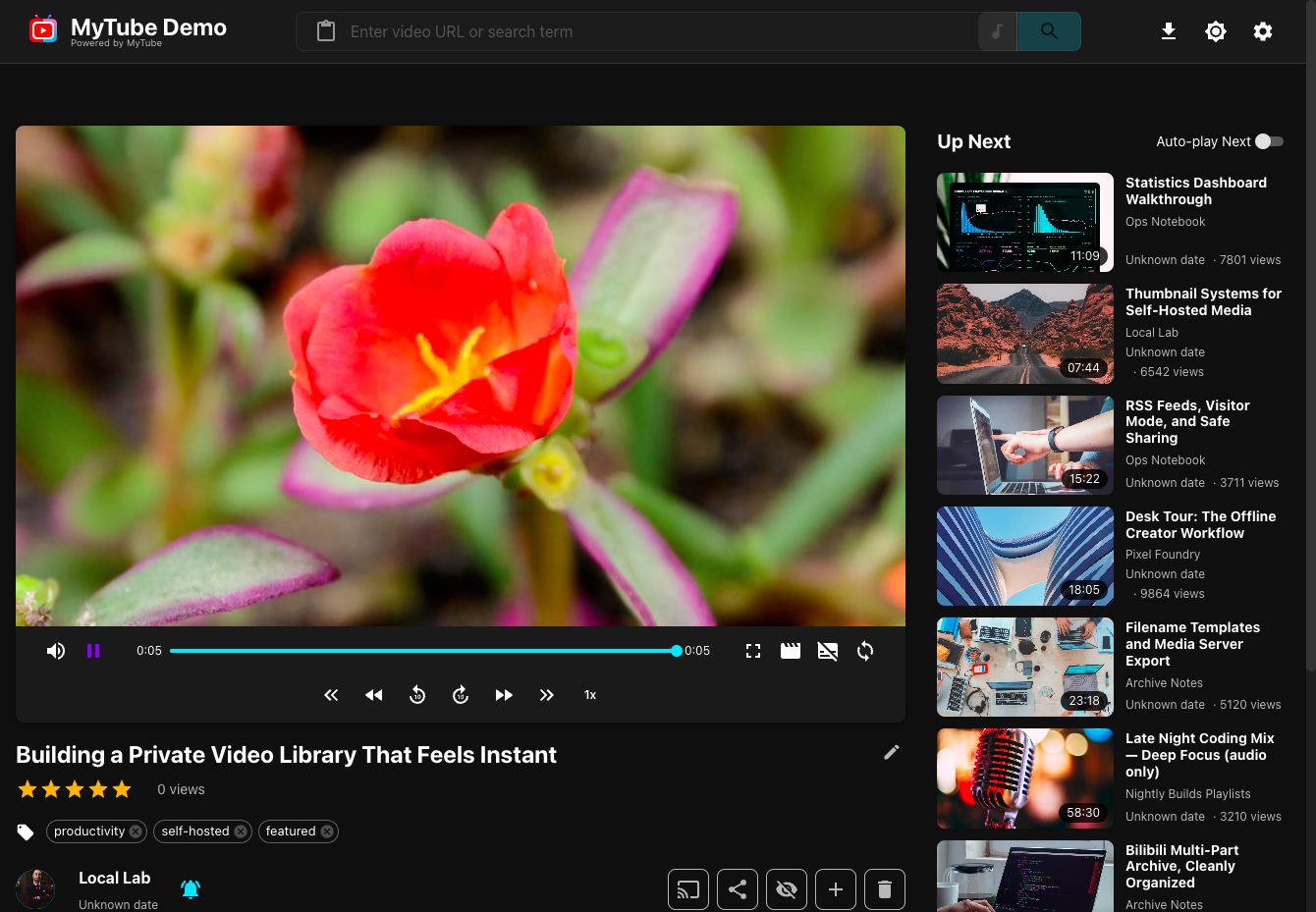Pause the playing video

click(93, 651)
